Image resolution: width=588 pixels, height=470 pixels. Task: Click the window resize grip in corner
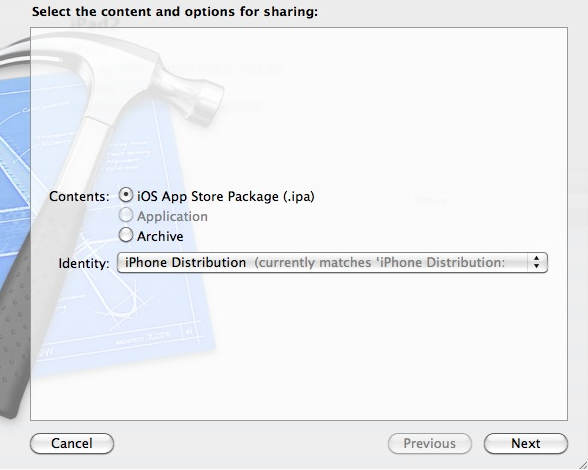point(580,463)
